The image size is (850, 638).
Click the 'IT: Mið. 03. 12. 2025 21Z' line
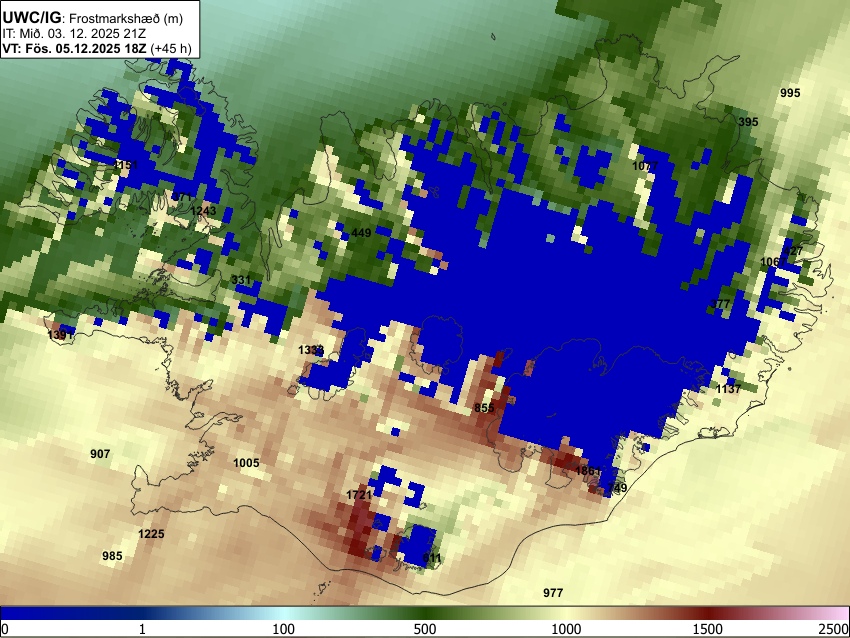tap(74, 34)
